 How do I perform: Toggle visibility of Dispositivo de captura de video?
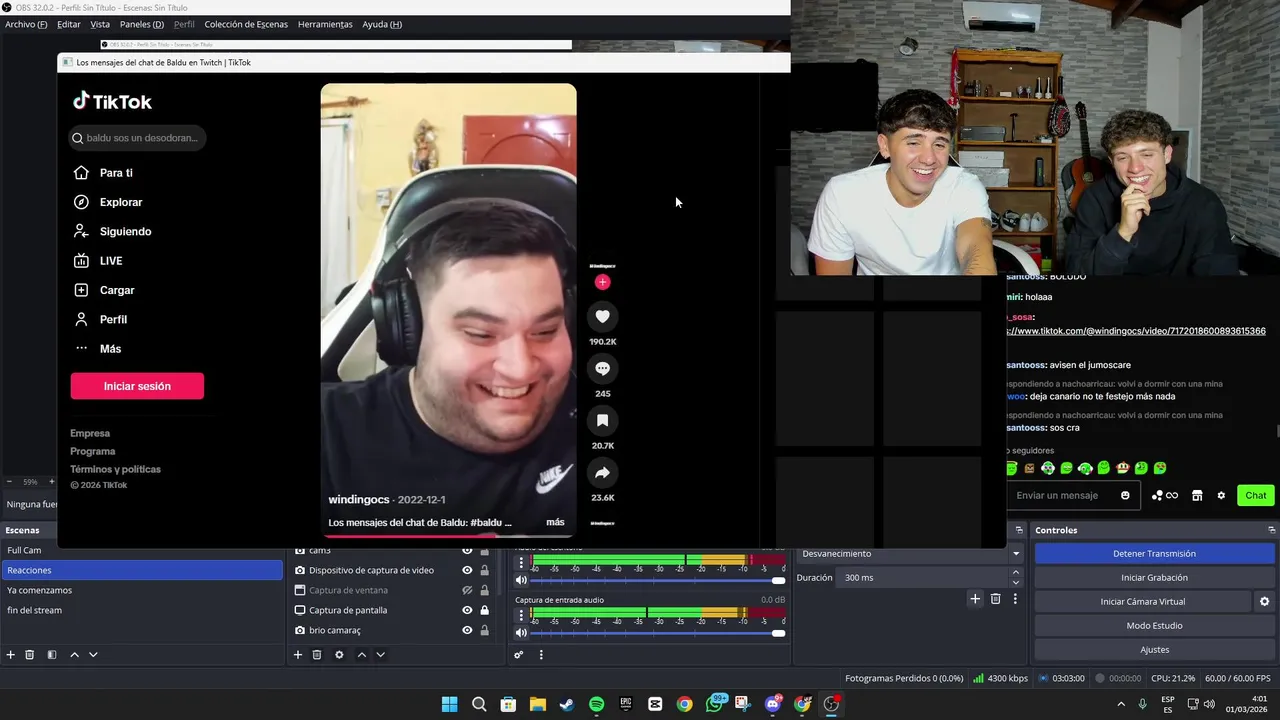[467, 570]
